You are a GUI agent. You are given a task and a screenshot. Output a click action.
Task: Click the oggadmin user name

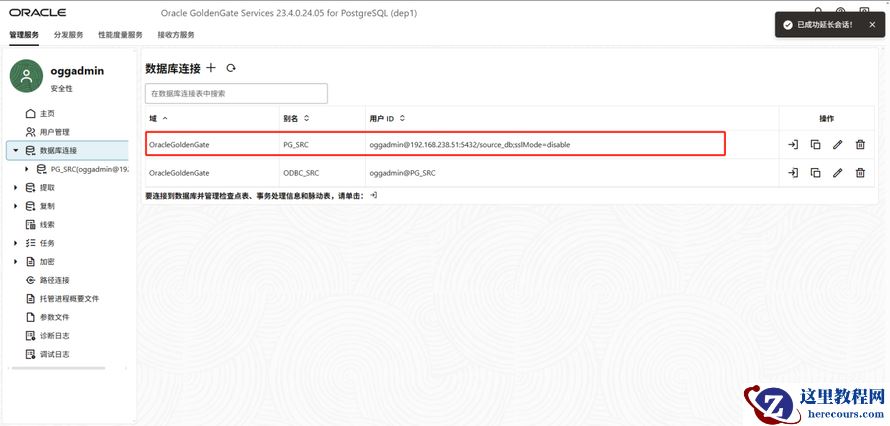pyautogui.click(x=77, y=71)
